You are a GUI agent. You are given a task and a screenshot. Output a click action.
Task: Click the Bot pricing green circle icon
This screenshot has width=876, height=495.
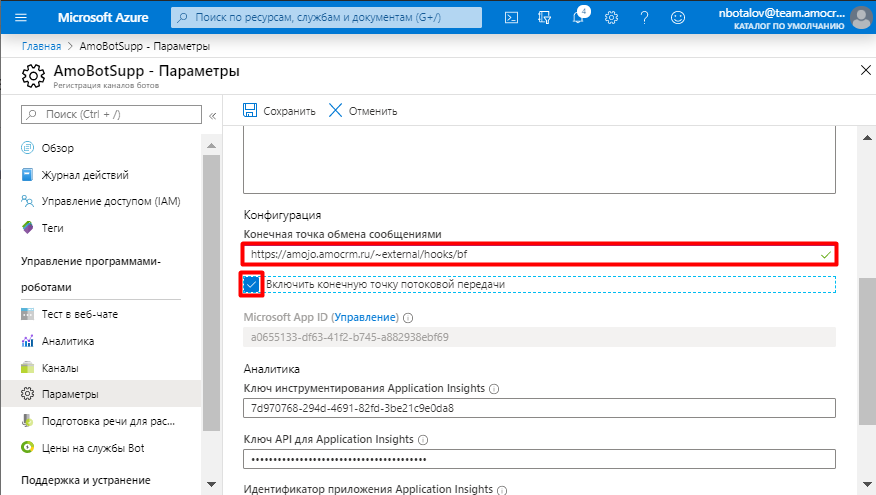[27, 448]
